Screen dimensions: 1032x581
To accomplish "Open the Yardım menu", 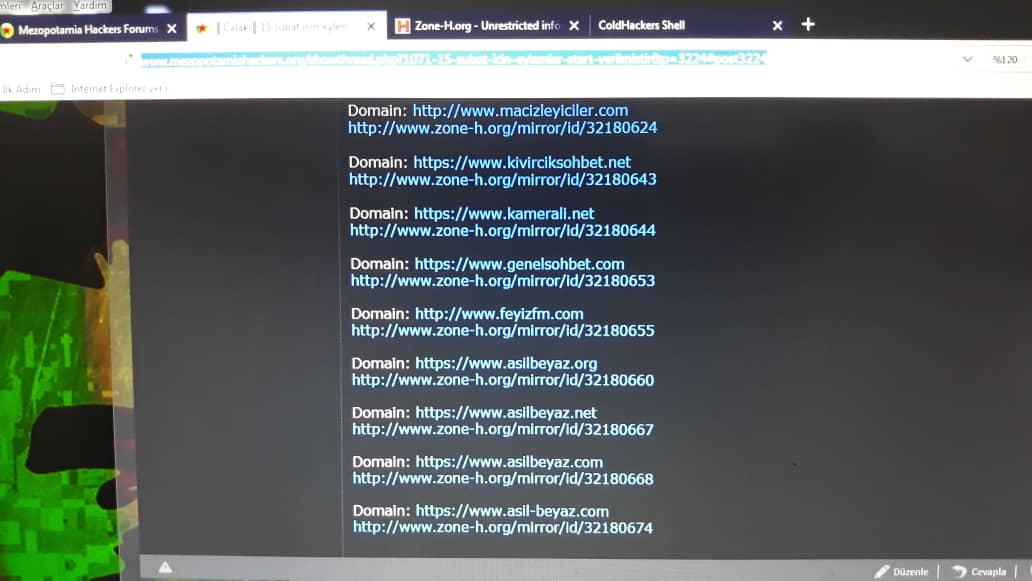I will [90, 5].
